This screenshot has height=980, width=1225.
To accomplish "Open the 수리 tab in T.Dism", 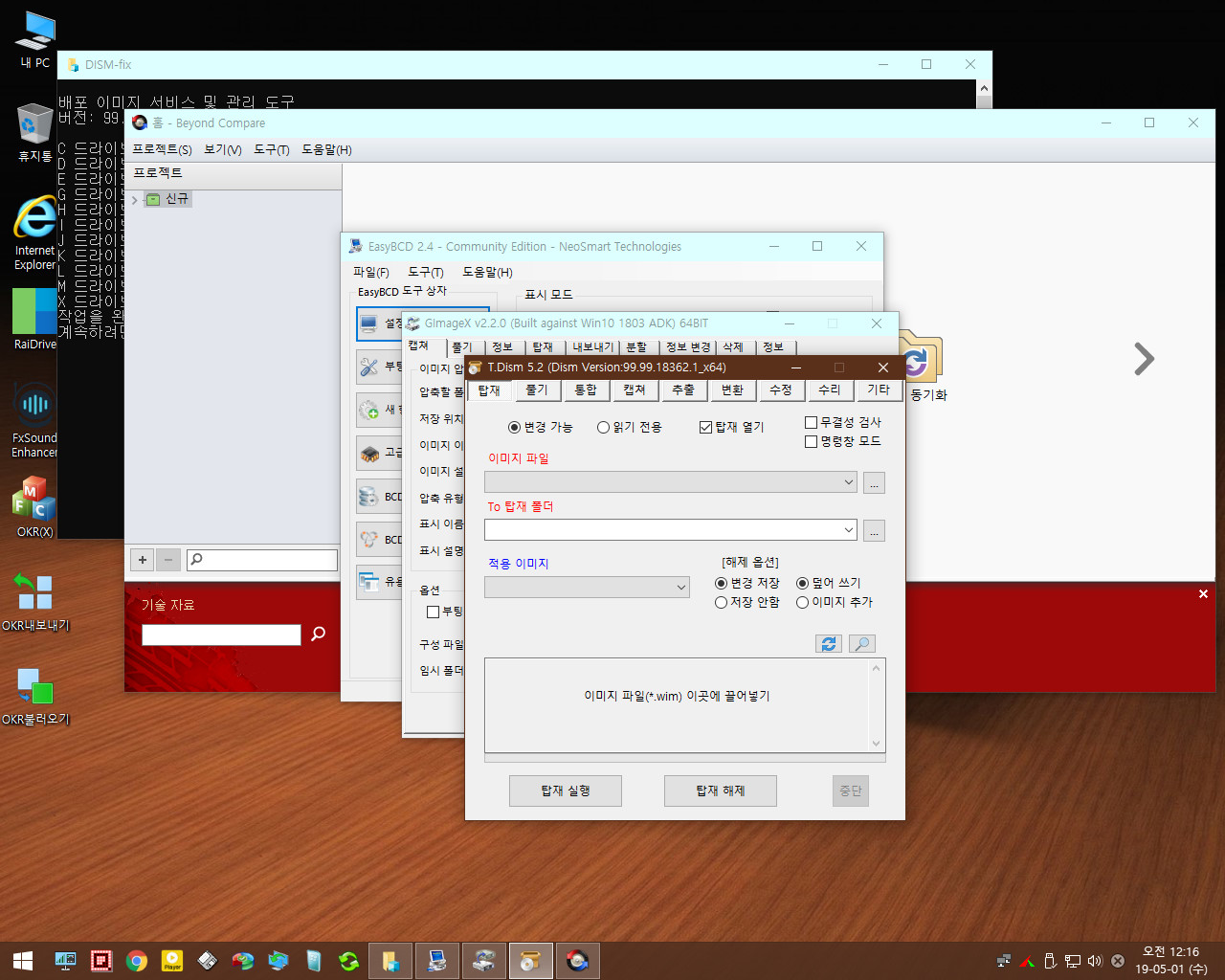I will click(x=830, y=390).
